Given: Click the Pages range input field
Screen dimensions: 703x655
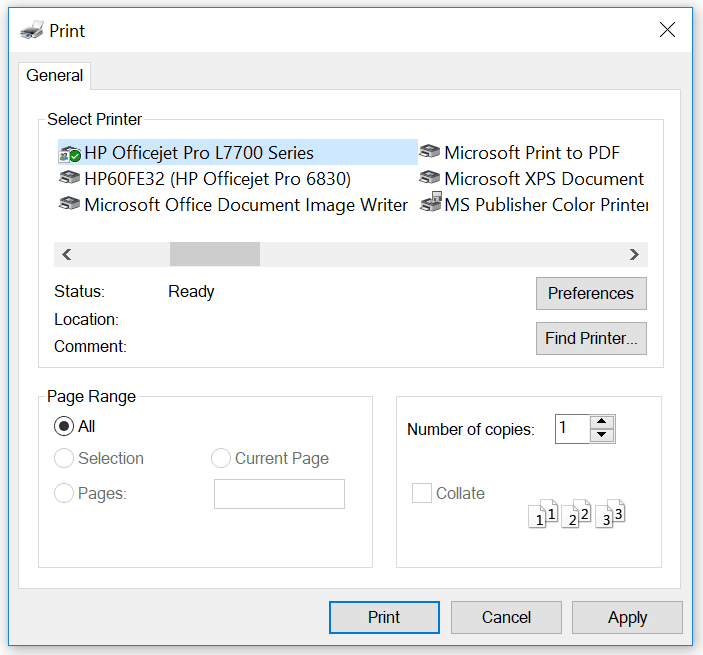Looking at the screenshot, I should (x=279, y=494).
